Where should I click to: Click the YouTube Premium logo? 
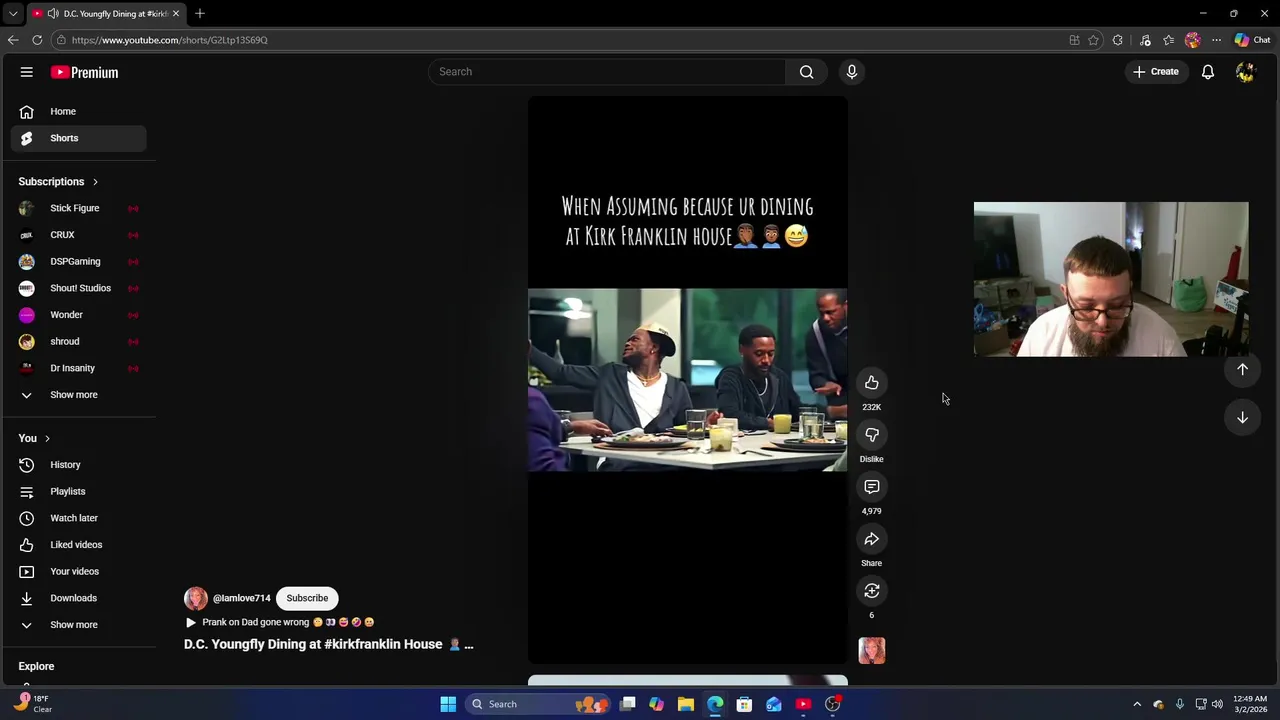point(85,72)
